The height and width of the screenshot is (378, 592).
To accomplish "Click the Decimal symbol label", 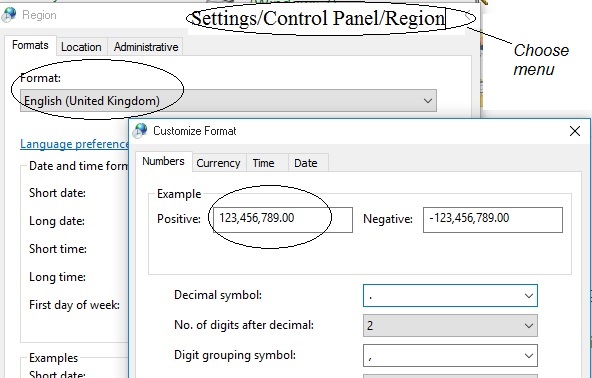I will (x=218, y=295).
